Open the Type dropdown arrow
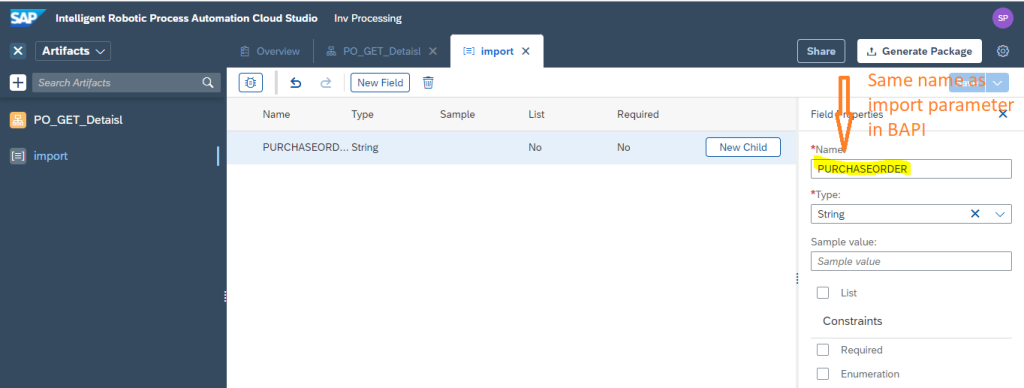Image resolution: width=1024 pixels, height=388 pixels. (1000, 214)
